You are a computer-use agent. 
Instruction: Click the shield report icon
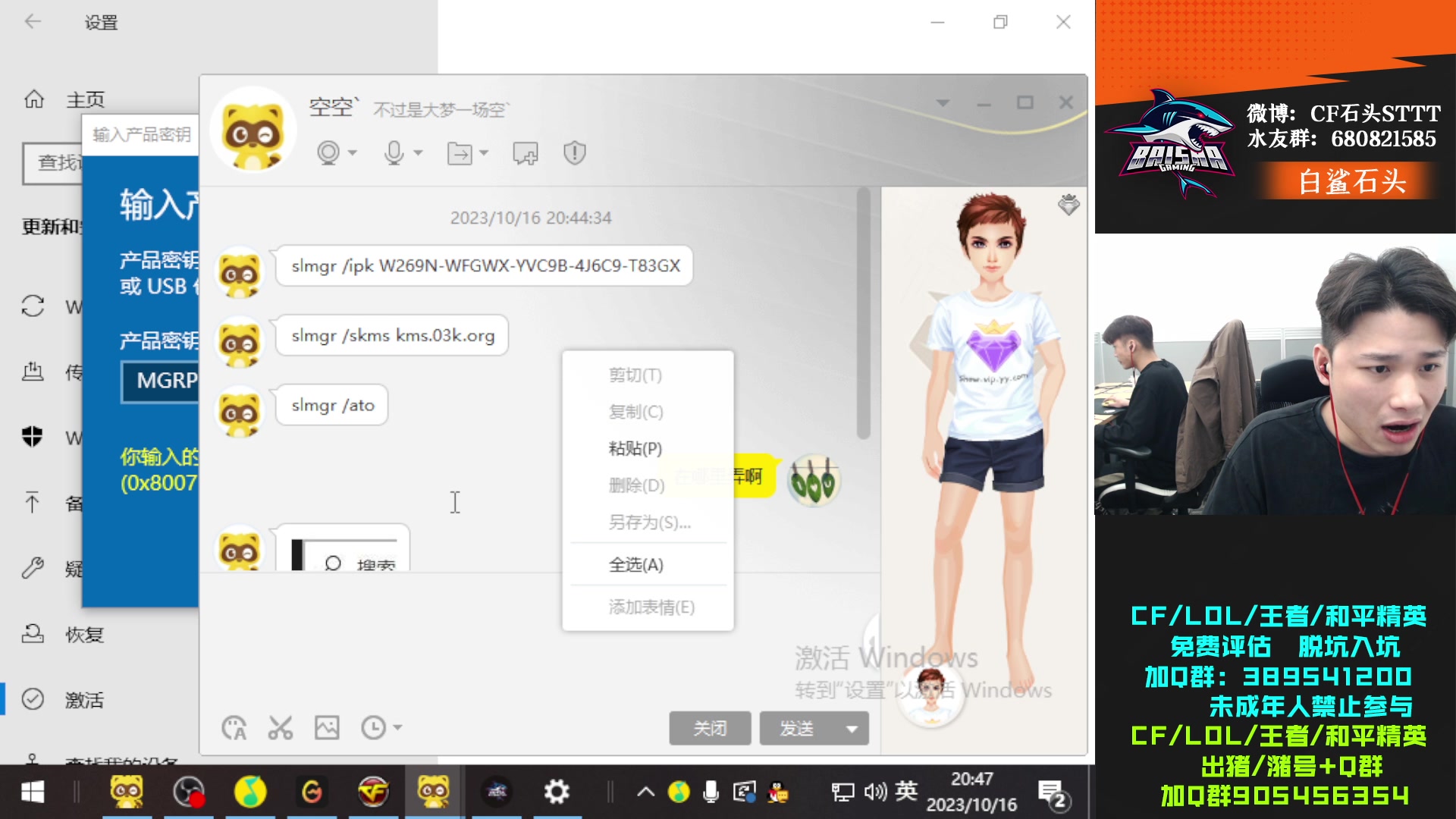575,153
